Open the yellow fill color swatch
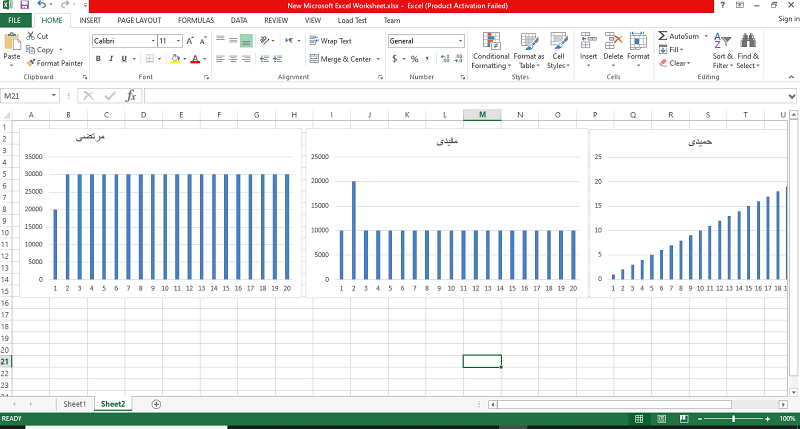800x429 pixels. [x=175, y=59]
